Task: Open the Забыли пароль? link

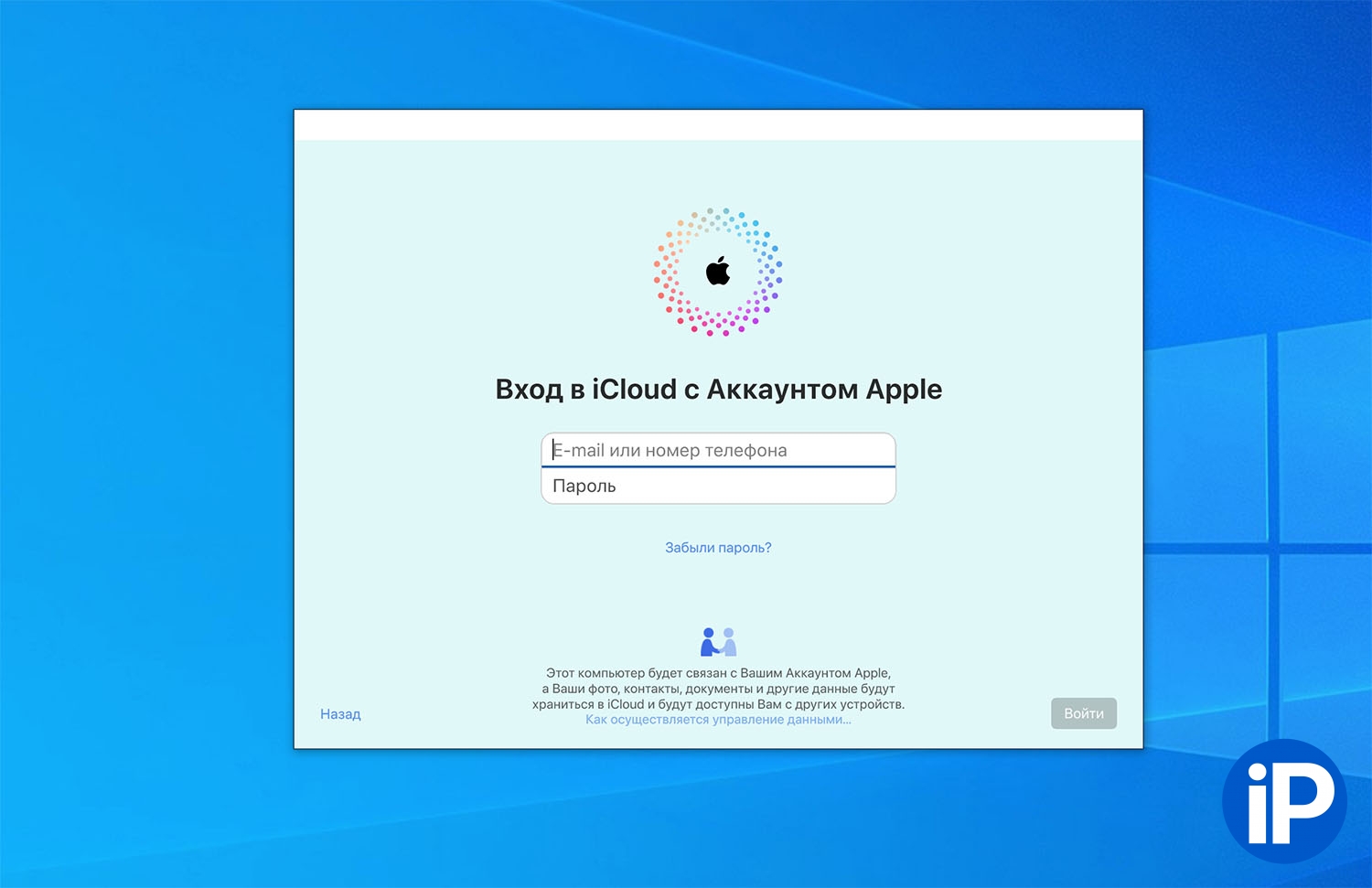Action: coord(718,548)
